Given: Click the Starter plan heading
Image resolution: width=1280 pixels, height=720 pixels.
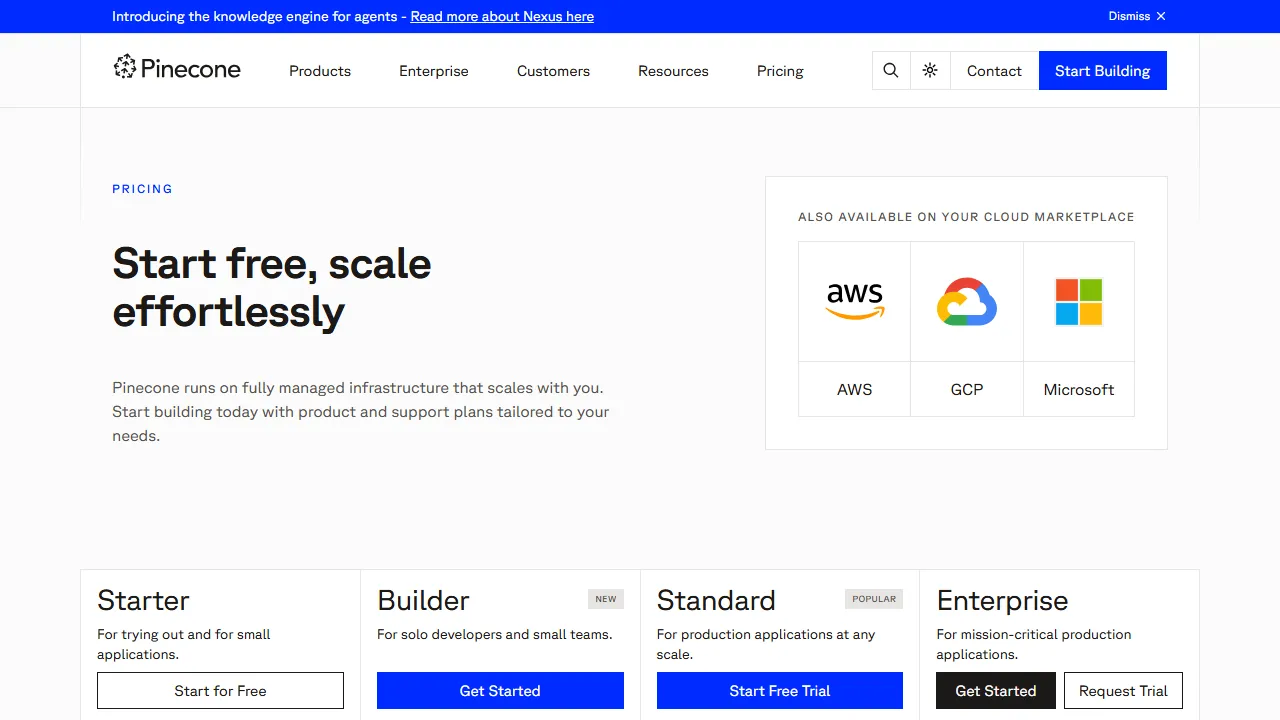Looking at the screenshot, I should [143, 600].
